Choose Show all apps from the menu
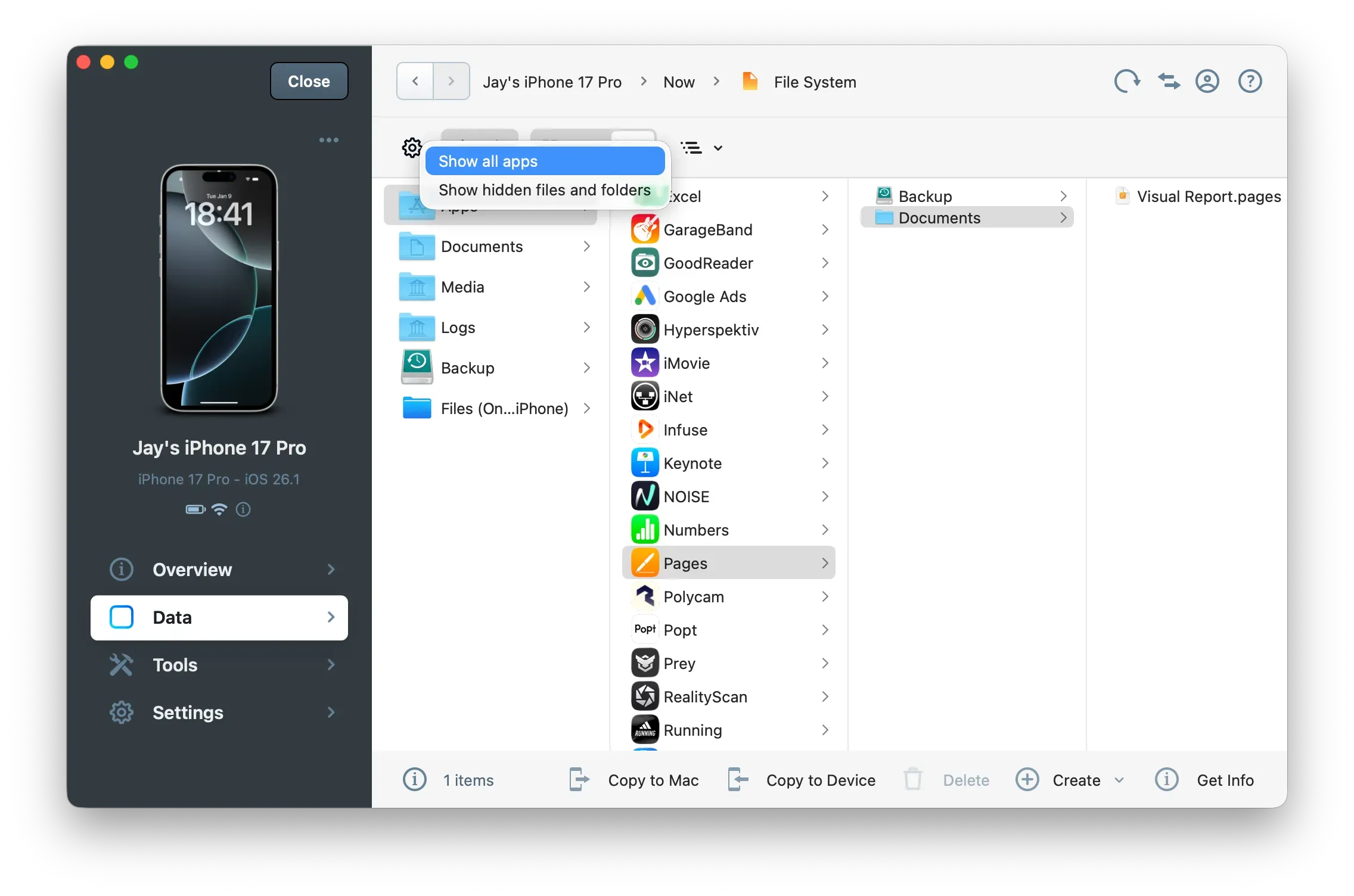Viewport: 1354px width, 896px height. click(487, 161)
